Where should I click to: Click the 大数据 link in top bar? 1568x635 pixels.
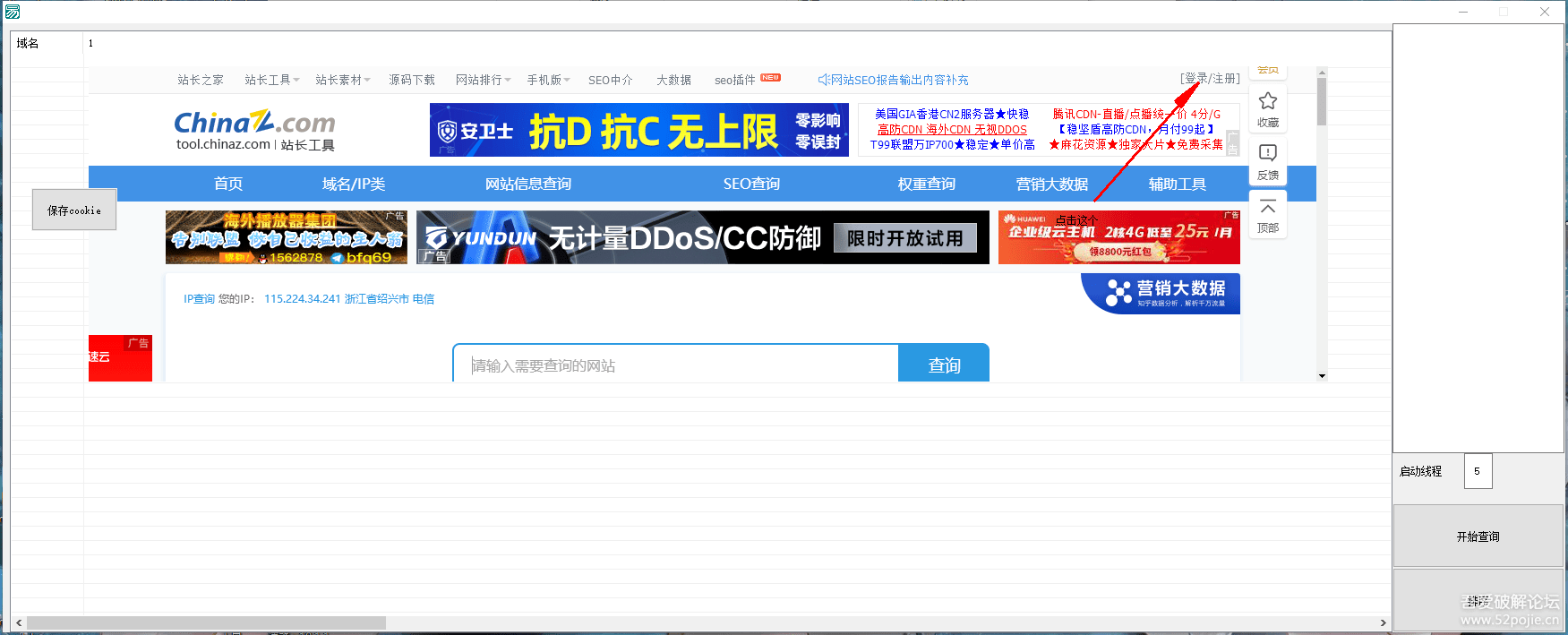(x=673, y=80)
